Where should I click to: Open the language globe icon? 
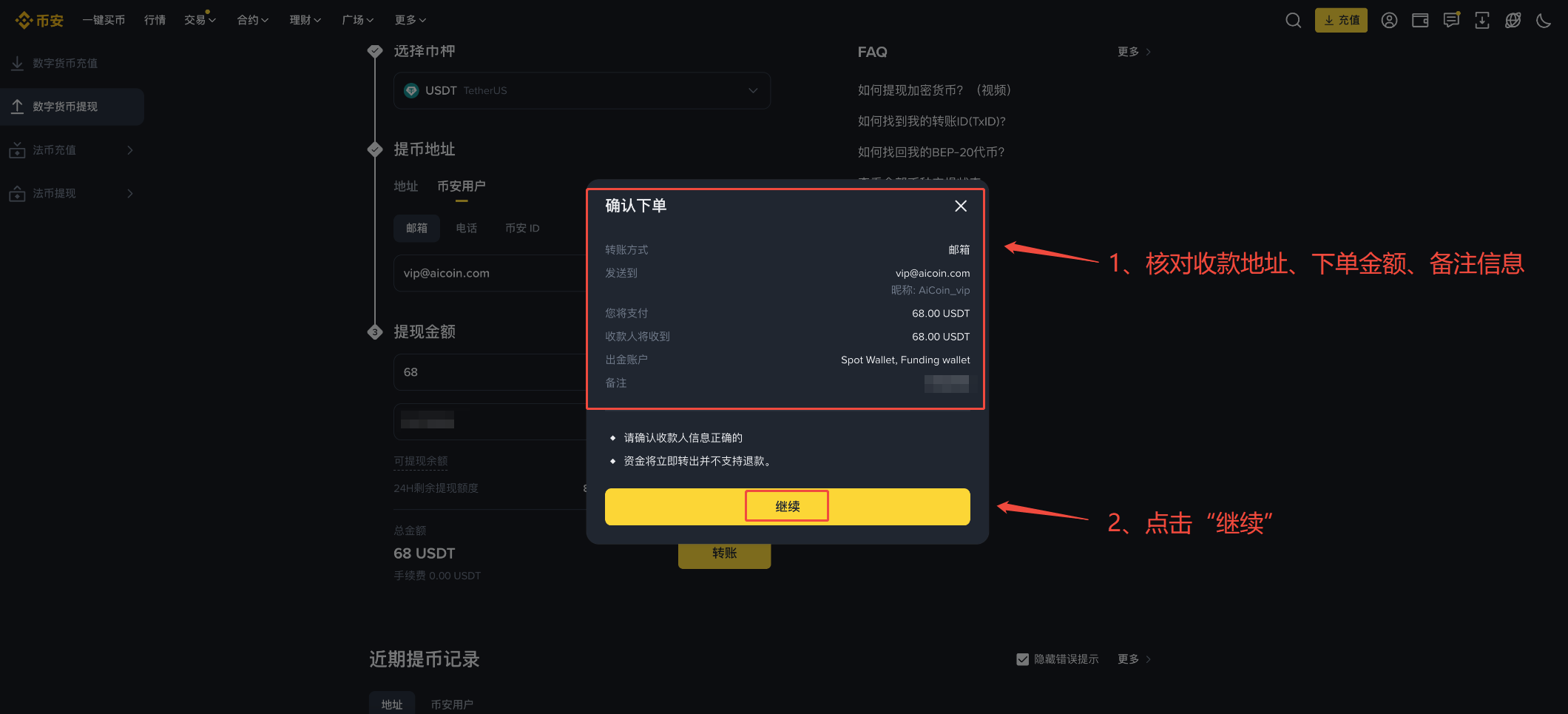(x=1513, y=20)
